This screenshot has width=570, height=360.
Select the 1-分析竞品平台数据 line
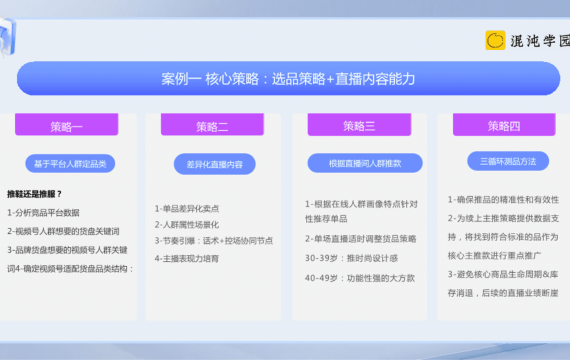(x=43, y=213)
